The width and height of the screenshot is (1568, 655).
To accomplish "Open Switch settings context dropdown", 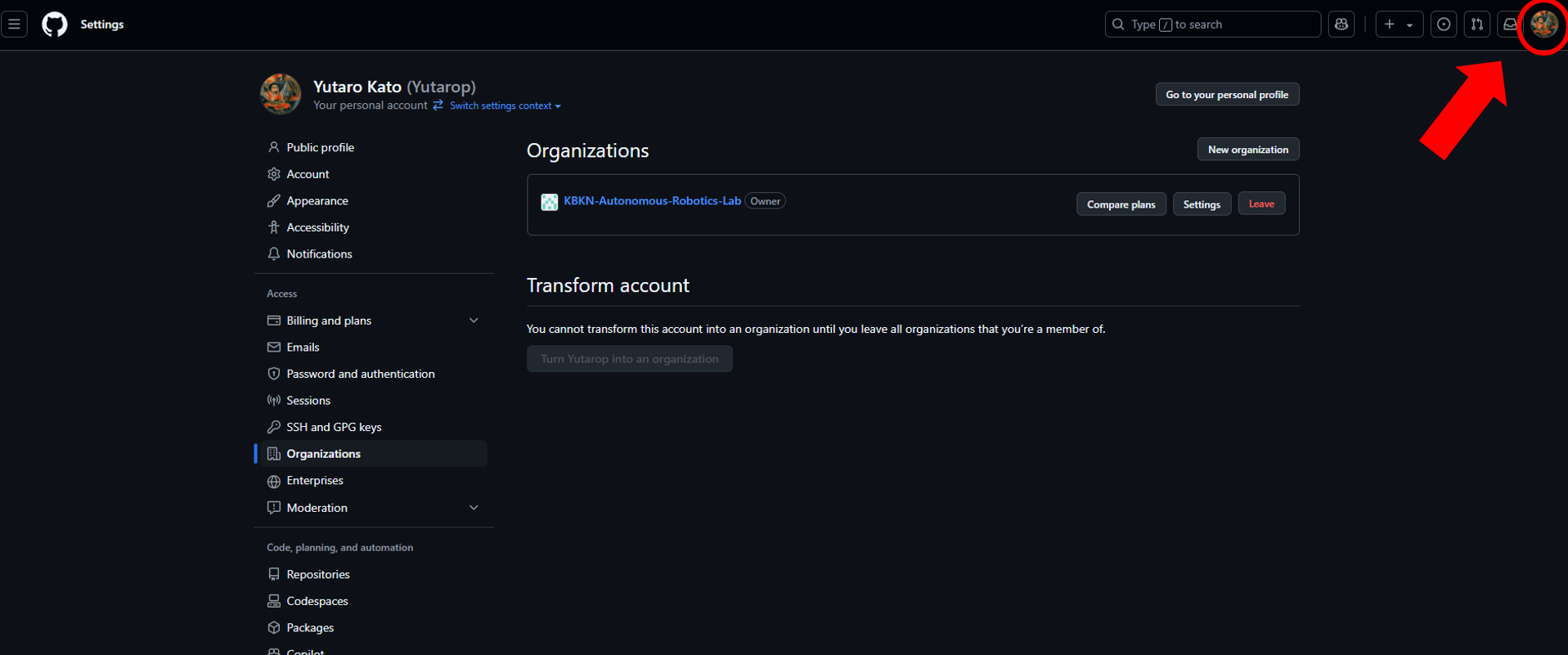I will [505, 105].
